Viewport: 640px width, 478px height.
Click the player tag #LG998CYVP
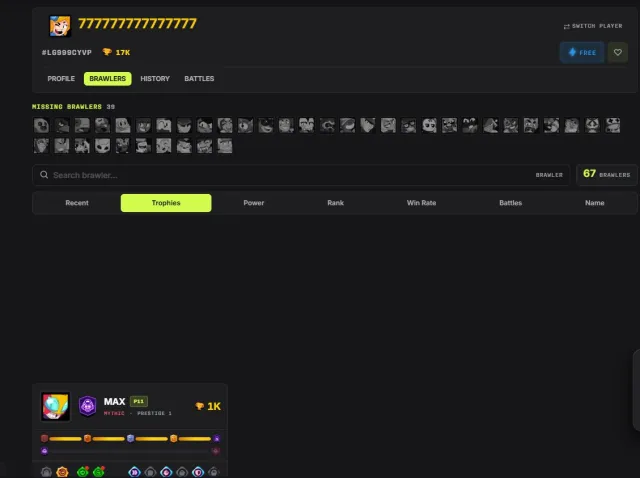click(67, 52)
